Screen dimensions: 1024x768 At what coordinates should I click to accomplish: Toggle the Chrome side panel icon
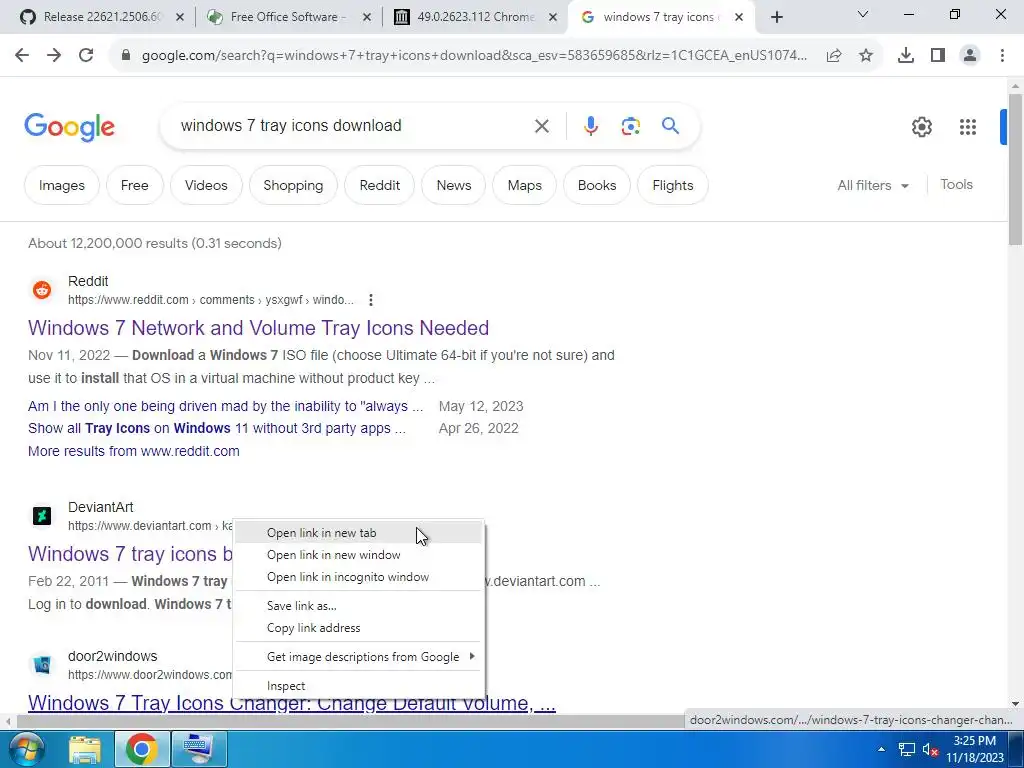(938, 56)
